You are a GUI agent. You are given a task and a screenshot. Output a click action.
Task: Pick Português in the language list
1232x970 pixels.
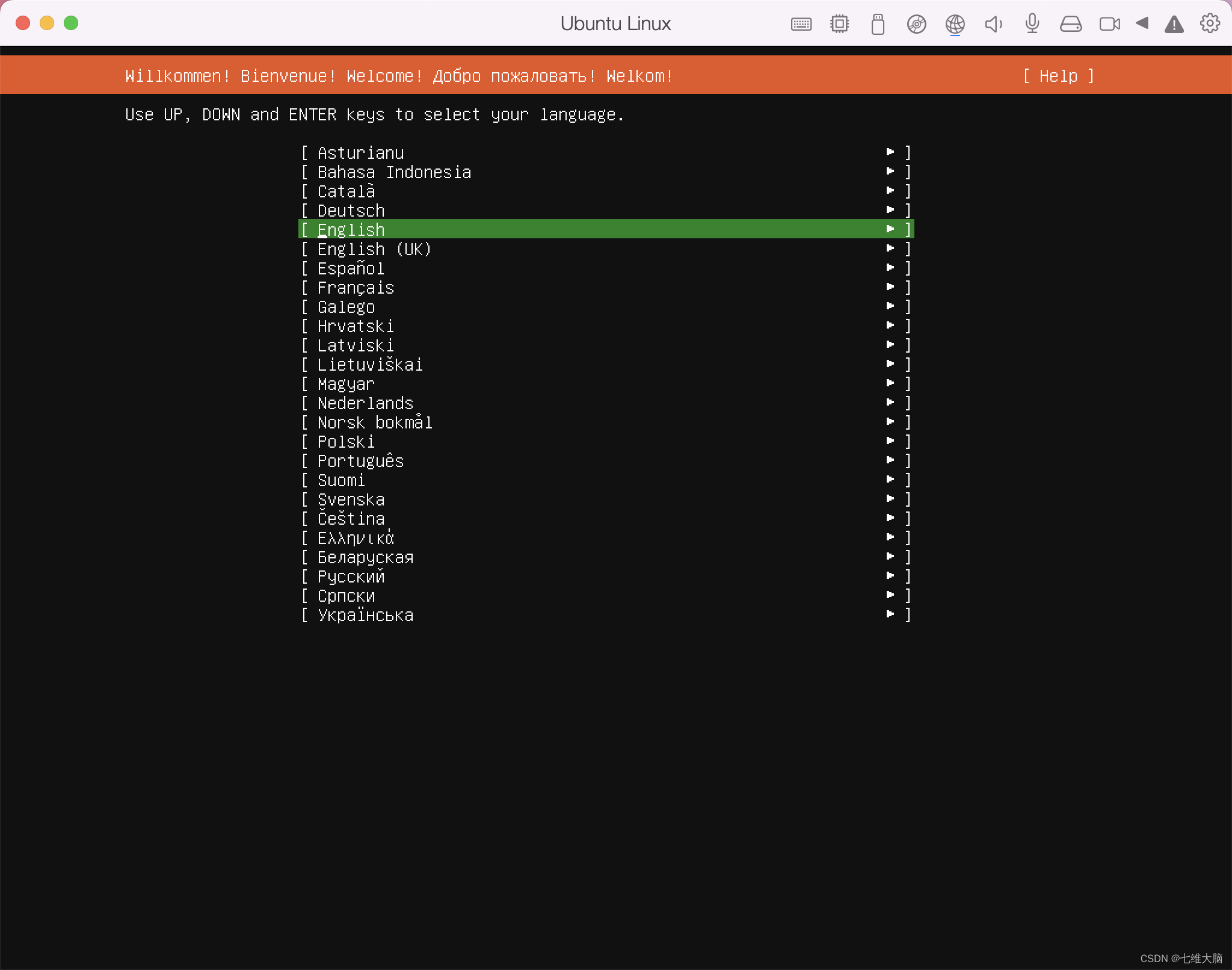click(606, 460)
